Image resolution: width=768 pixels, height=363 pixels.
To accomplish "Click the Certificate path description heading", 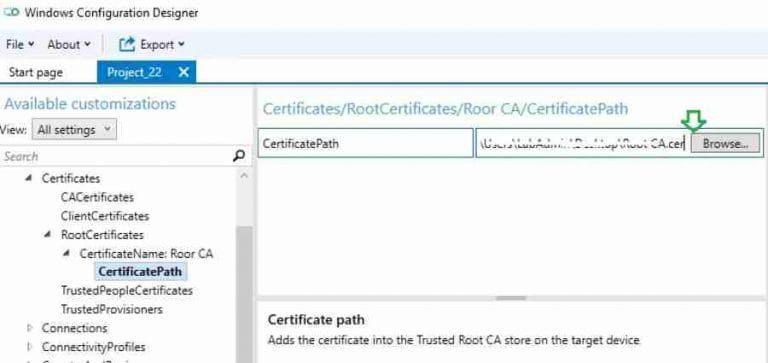I will click(316, 320).
